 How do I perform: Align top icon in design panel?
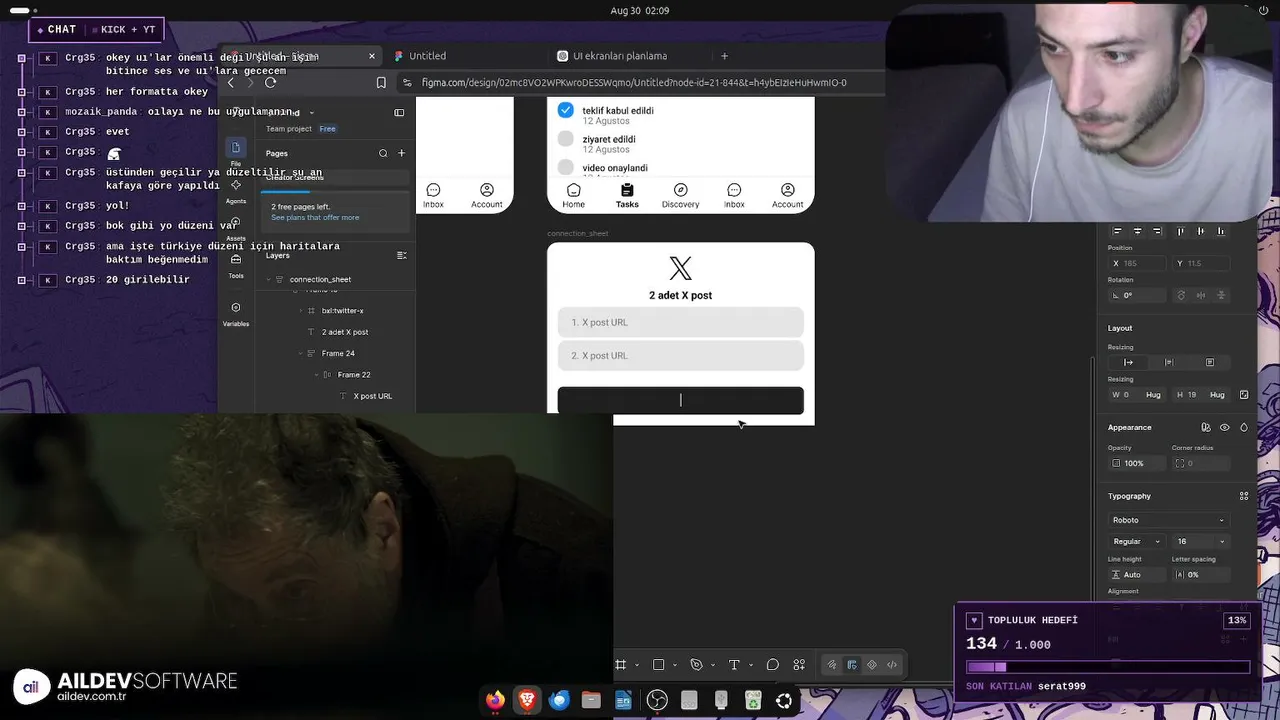tap(1181, 231)
